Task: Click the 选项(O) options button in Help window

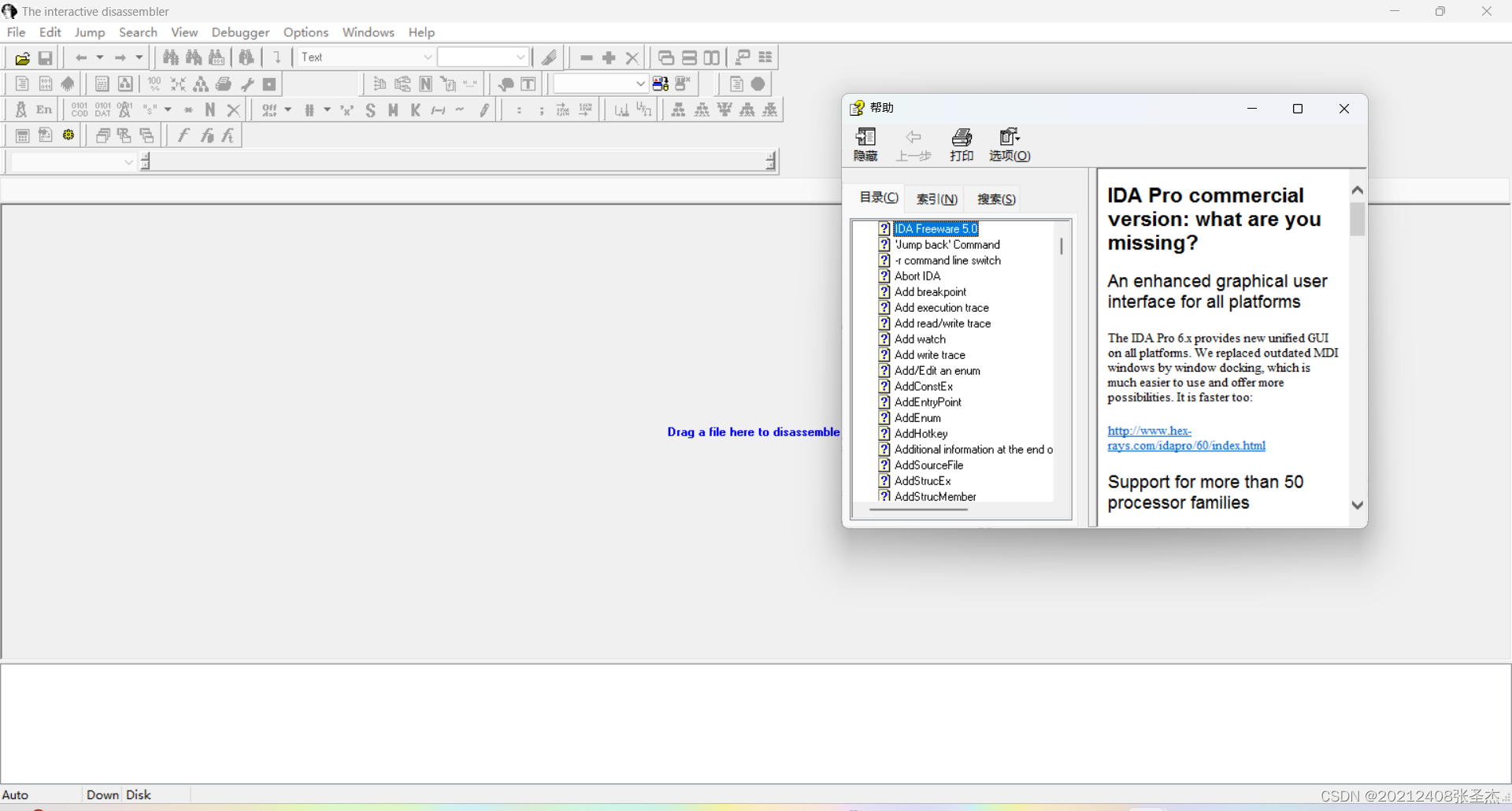Action: pos(1010,146)
